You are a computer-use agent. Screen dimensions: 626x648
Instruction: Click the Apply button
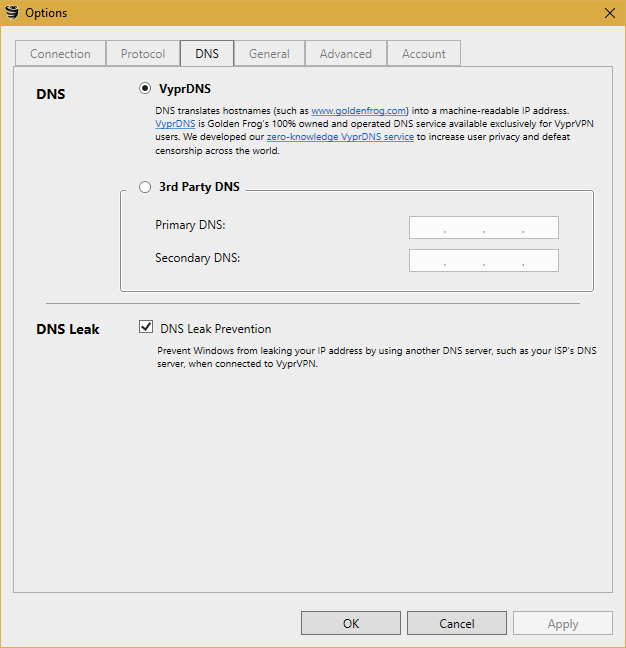[563, 623]
